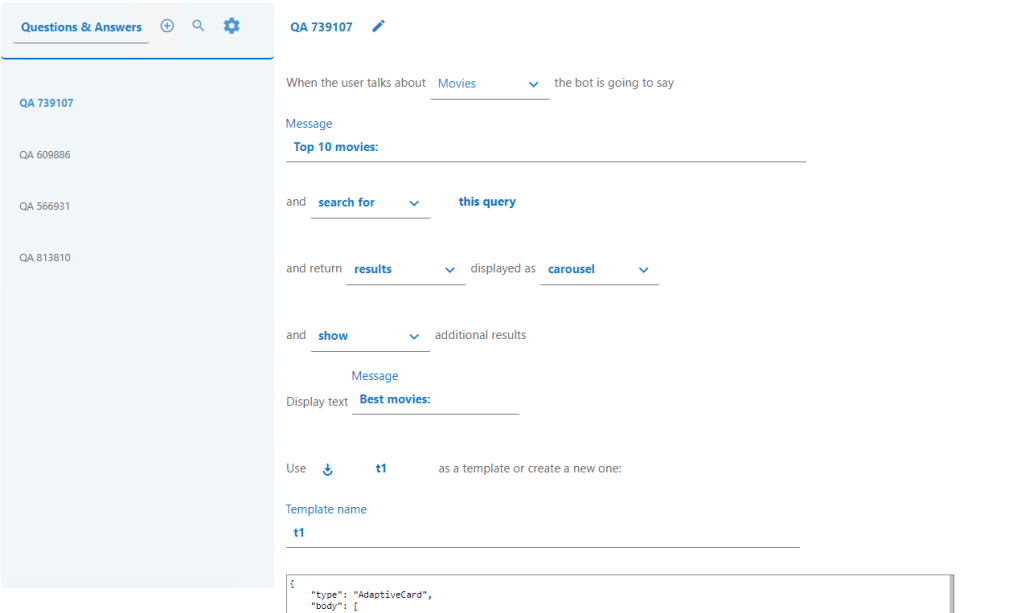Click the pencil icon to rename QA 739107
Screen dimensions: 1013x613
378,27
